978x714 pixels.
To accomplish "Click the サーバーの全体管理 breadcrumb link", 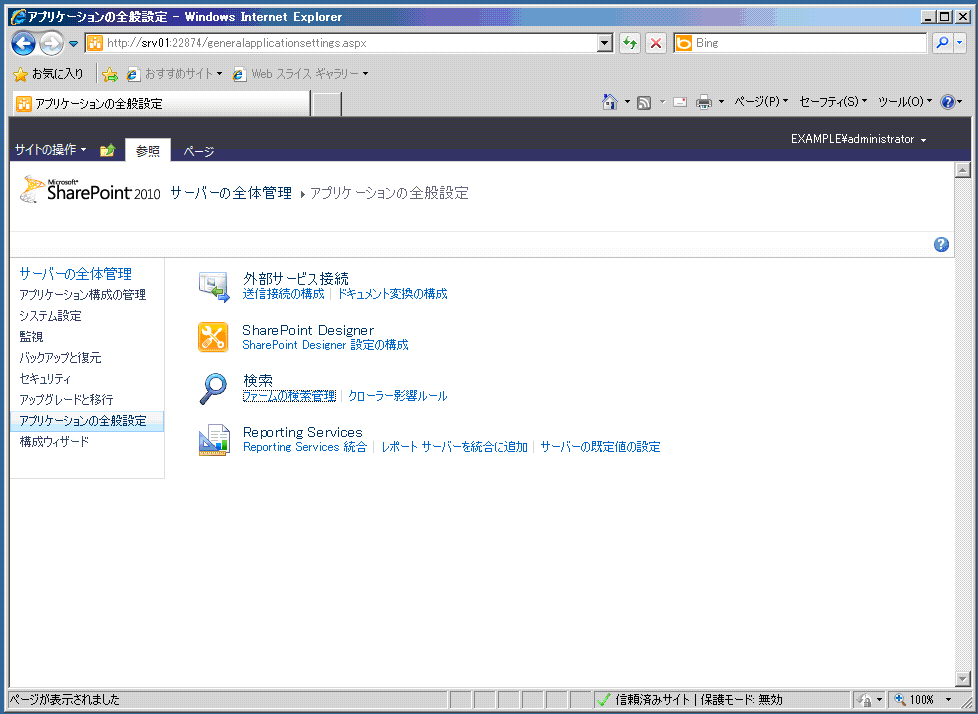I will pyautogui.click(x=231, y=193).
